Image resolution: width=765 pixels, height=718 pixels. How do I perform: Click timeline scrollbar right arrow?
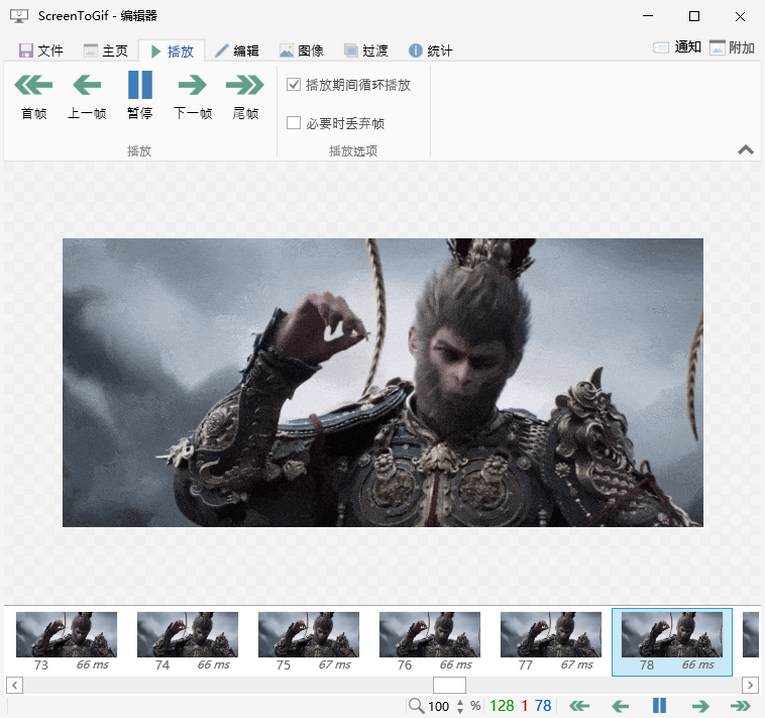[x=750, y=685]
